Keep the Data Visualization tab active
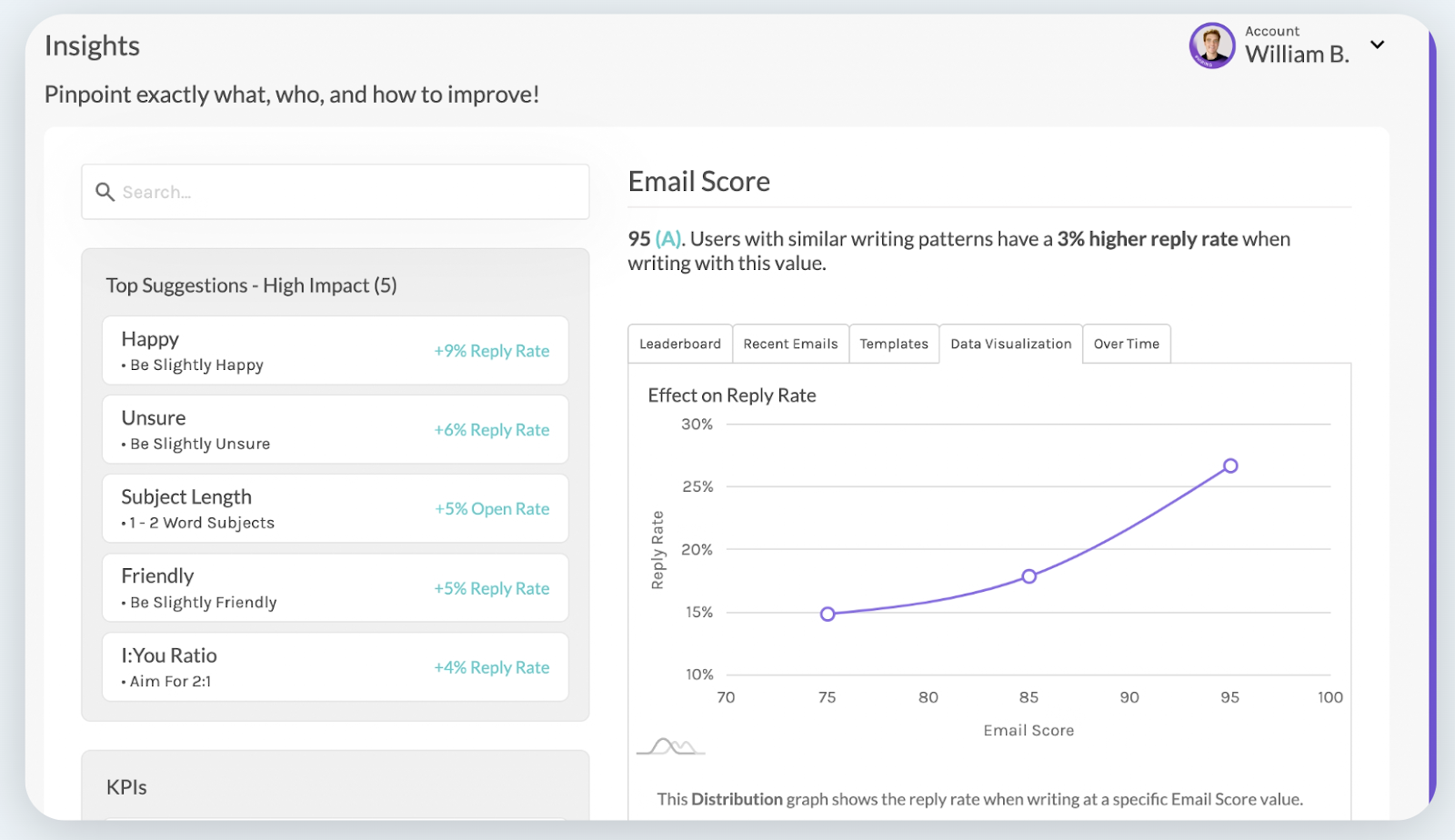 pos(1009,343)
